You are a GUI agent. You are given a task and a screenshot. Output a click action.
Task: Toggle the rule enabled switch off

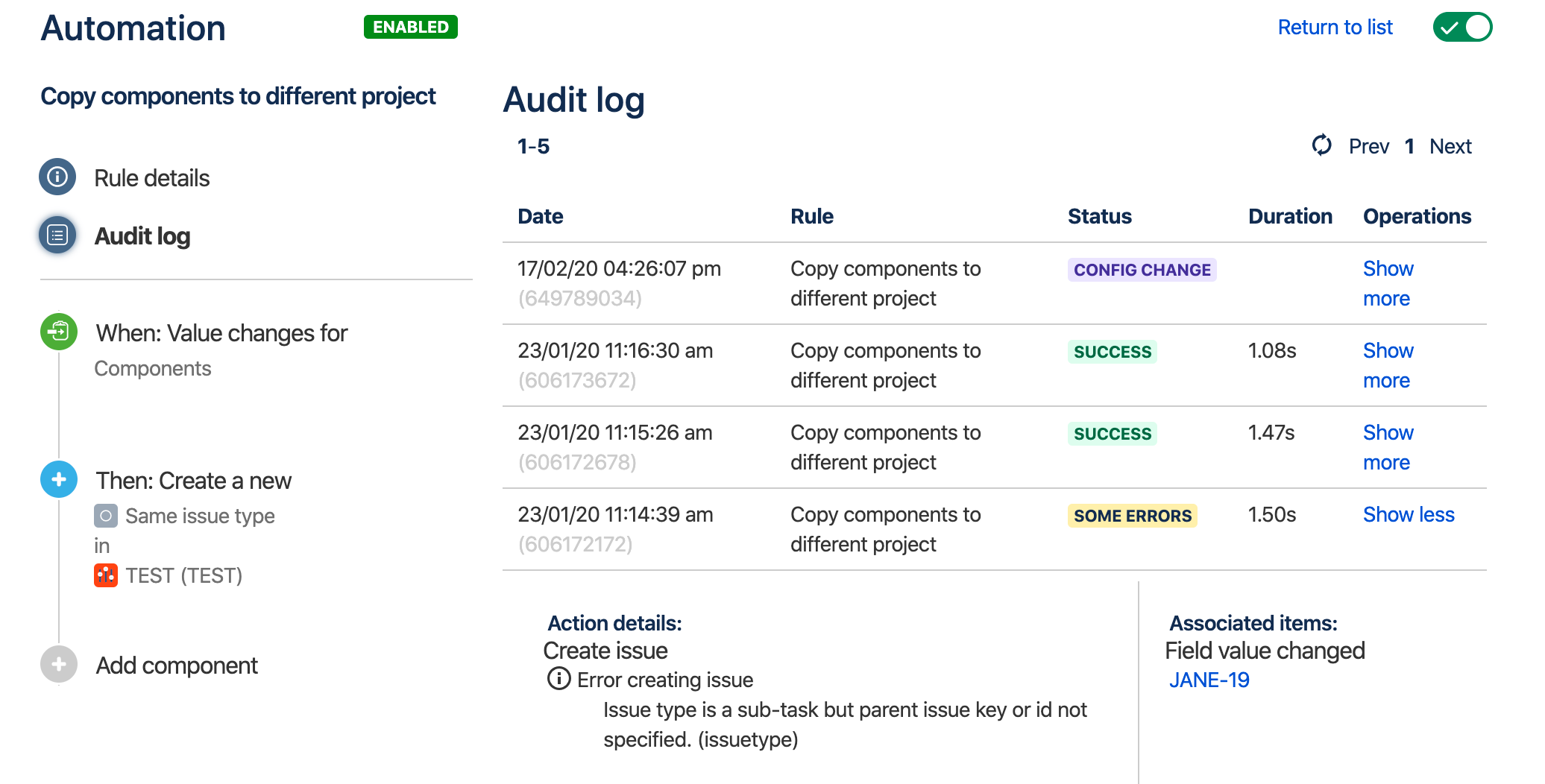click(x=1461, y=28)
